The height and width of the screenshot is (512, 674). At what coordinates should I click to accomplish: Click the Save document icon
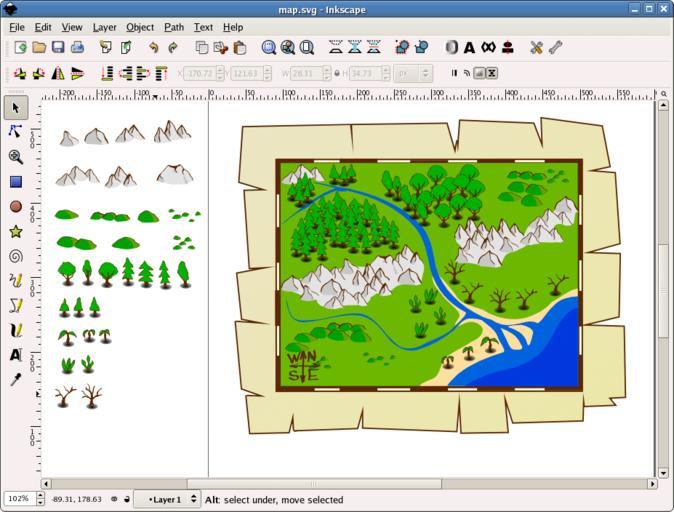[58, 47]
